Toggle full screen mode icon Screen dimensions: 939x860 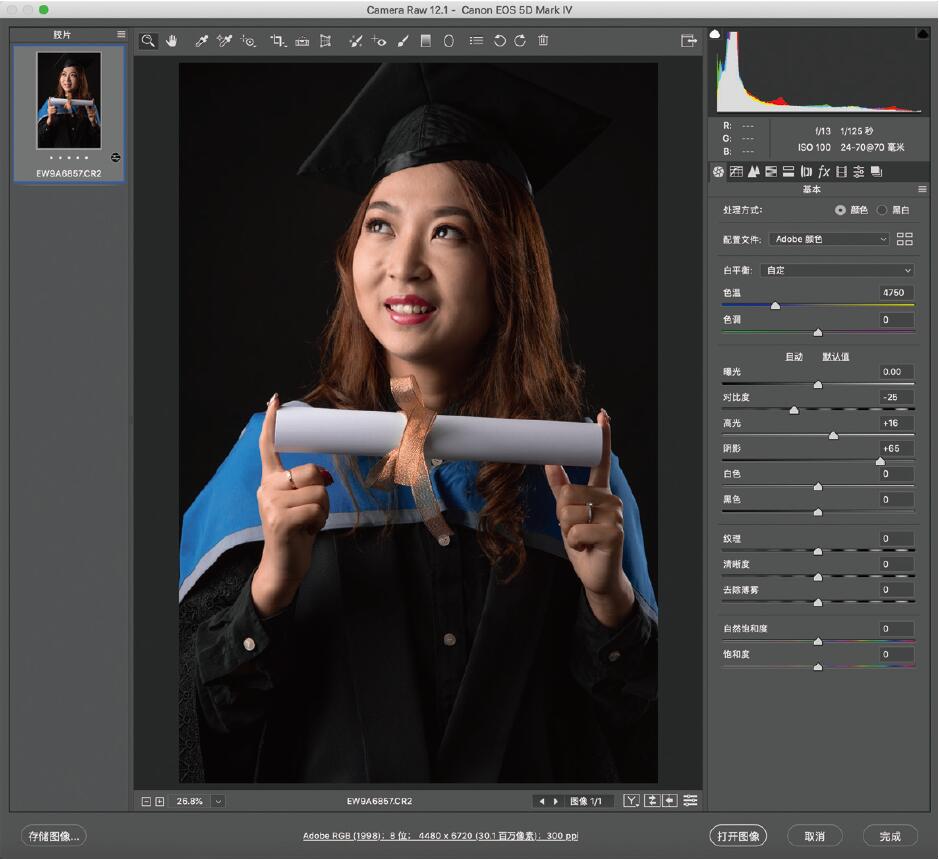pyautogui.click(x=689, y=41)
